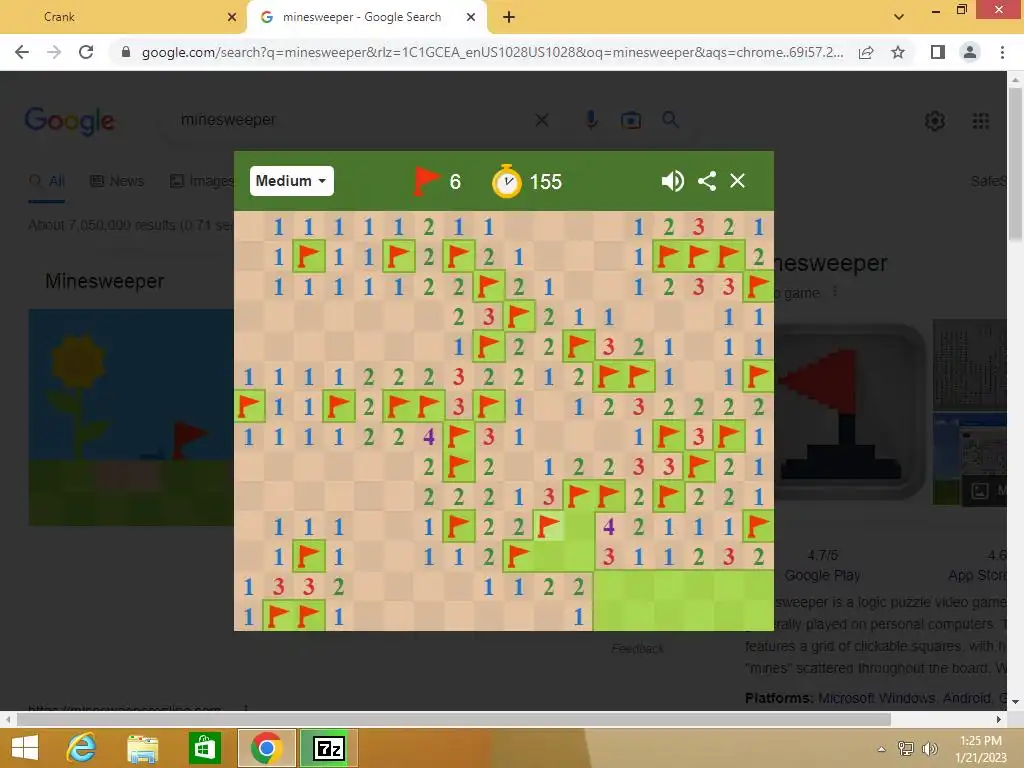Open Chrome three-dot menu
The height and width of the screenshot is (768, 1024).
pos(1002,52)
